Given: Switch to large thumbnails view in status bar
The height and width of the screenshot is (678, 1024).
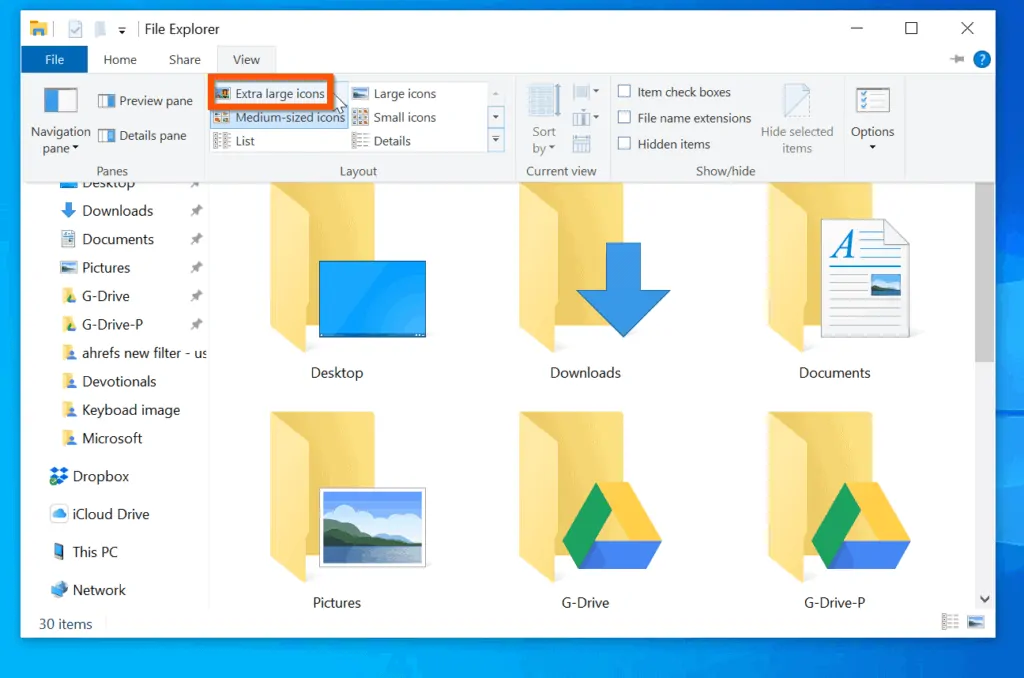Looking at the screenshot, I should coord(975,623).
